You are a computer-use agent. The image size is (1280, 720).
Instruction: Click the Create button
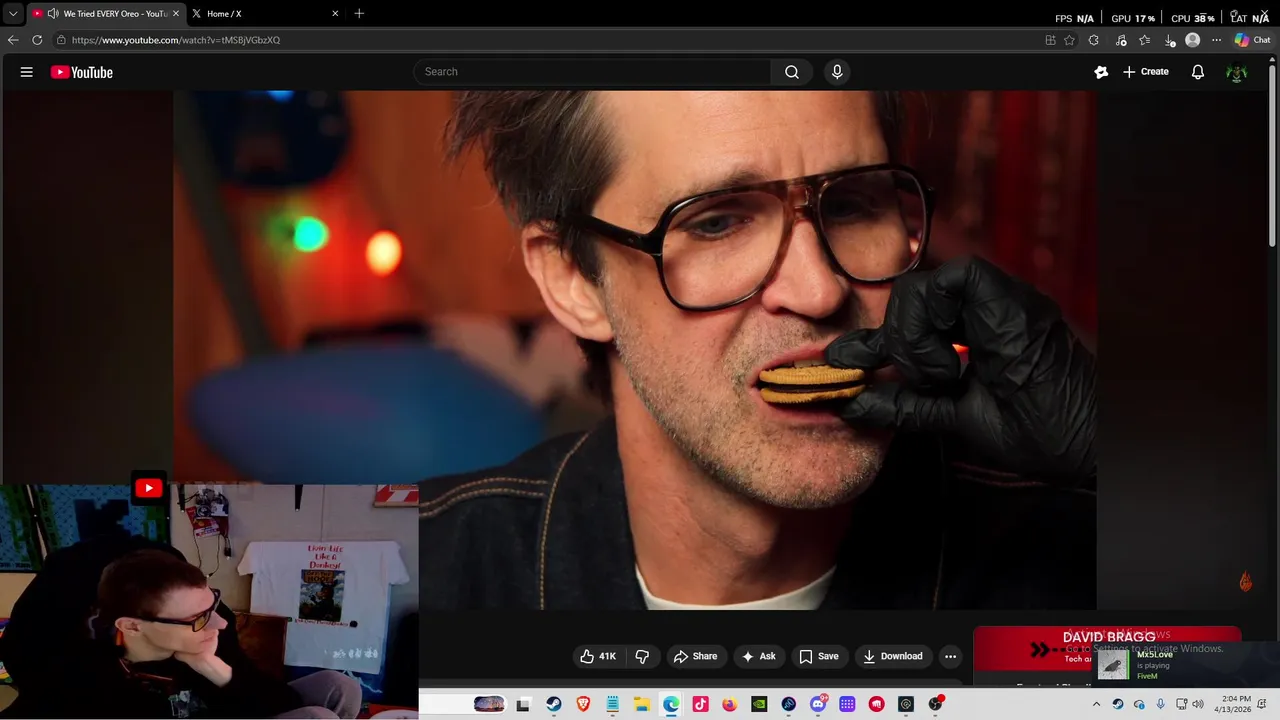1146,72
